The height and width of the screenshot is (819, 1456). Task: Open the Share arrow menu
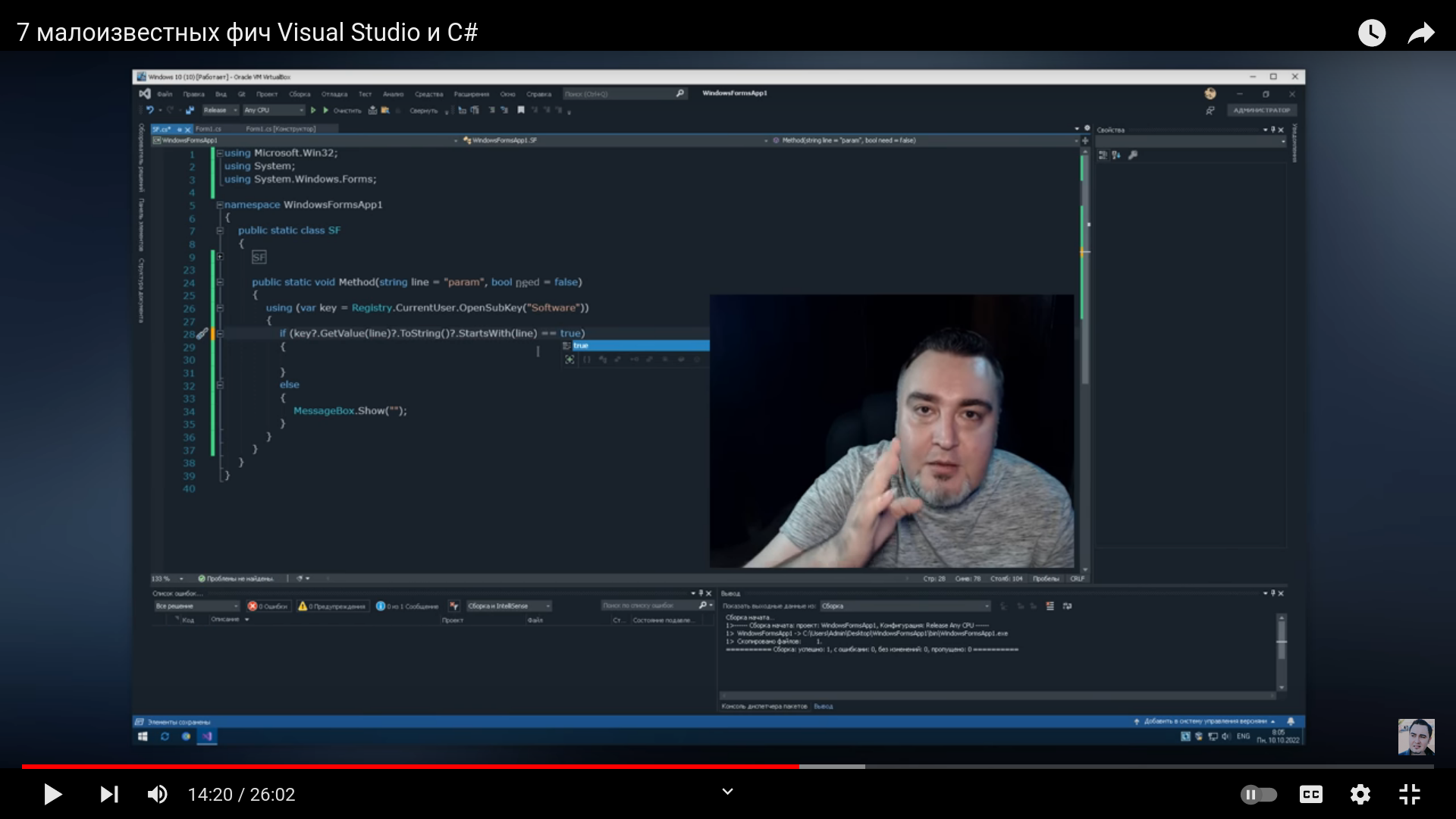[x=1421, y=33]
